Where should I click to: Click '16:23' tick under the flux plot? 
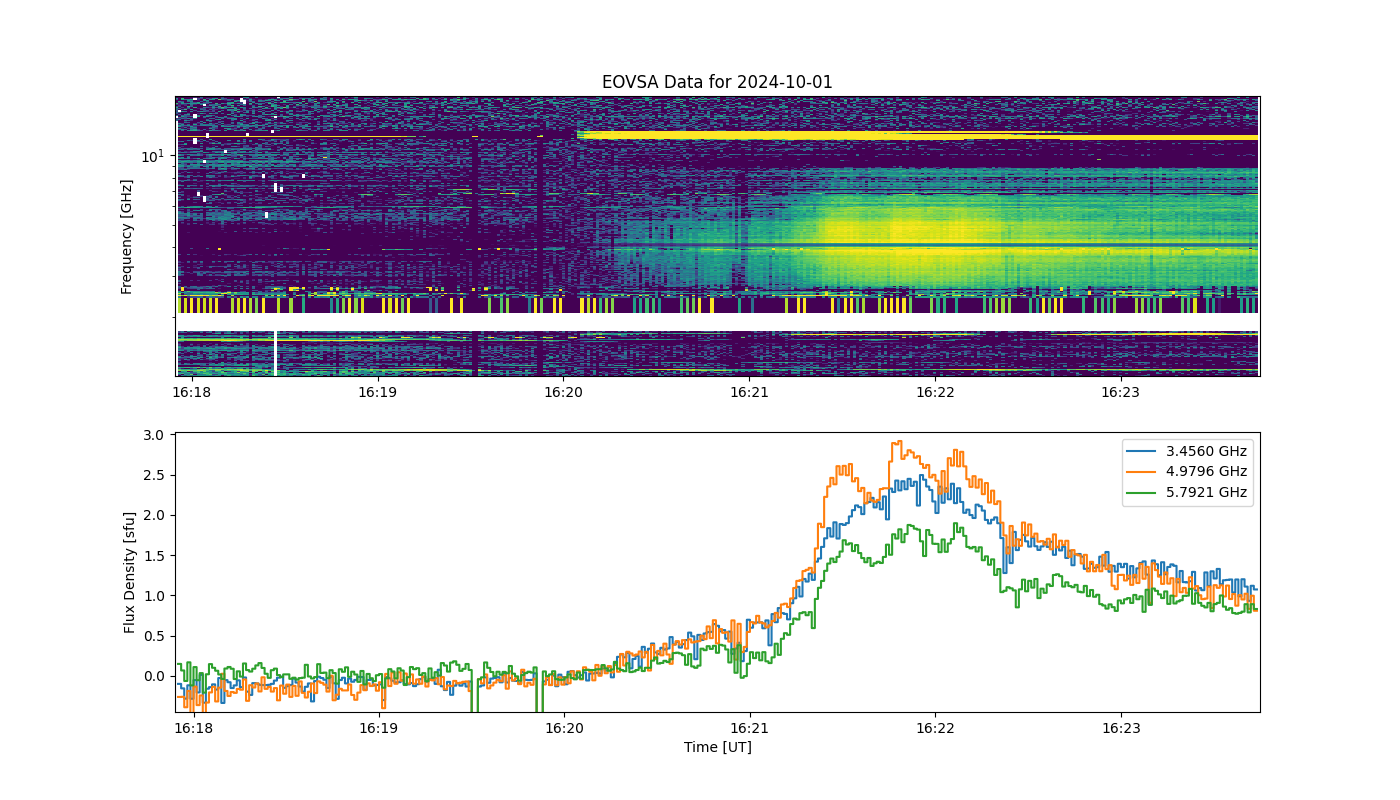pyautogui.click(x=1120, y=729)
